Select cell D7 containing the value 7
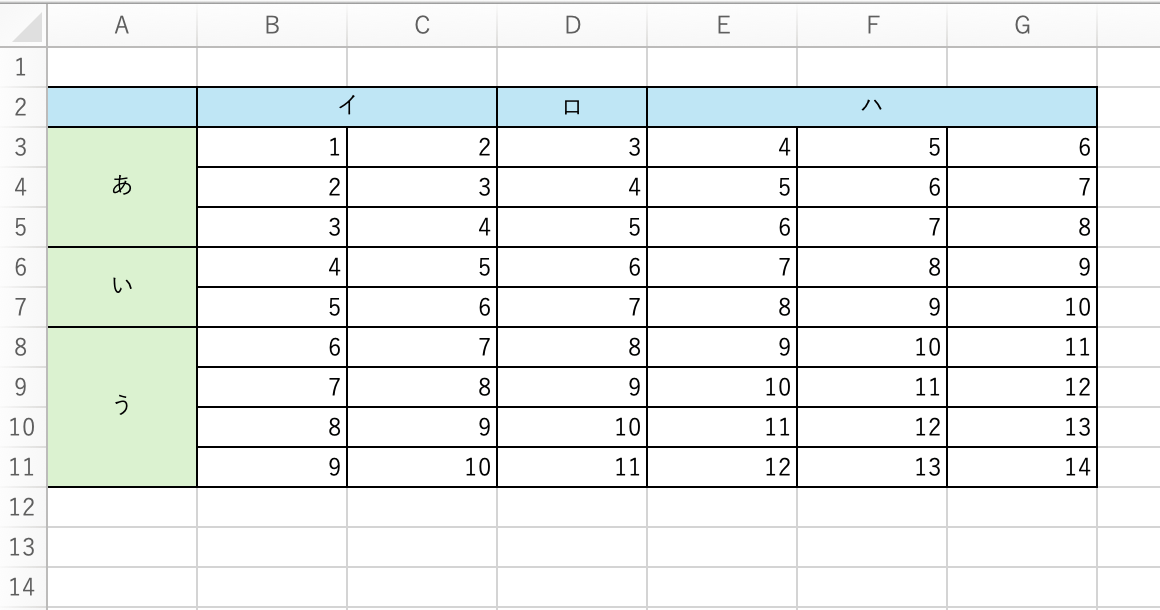Viewport: 1160px width, 610px height. click(572, 307)
